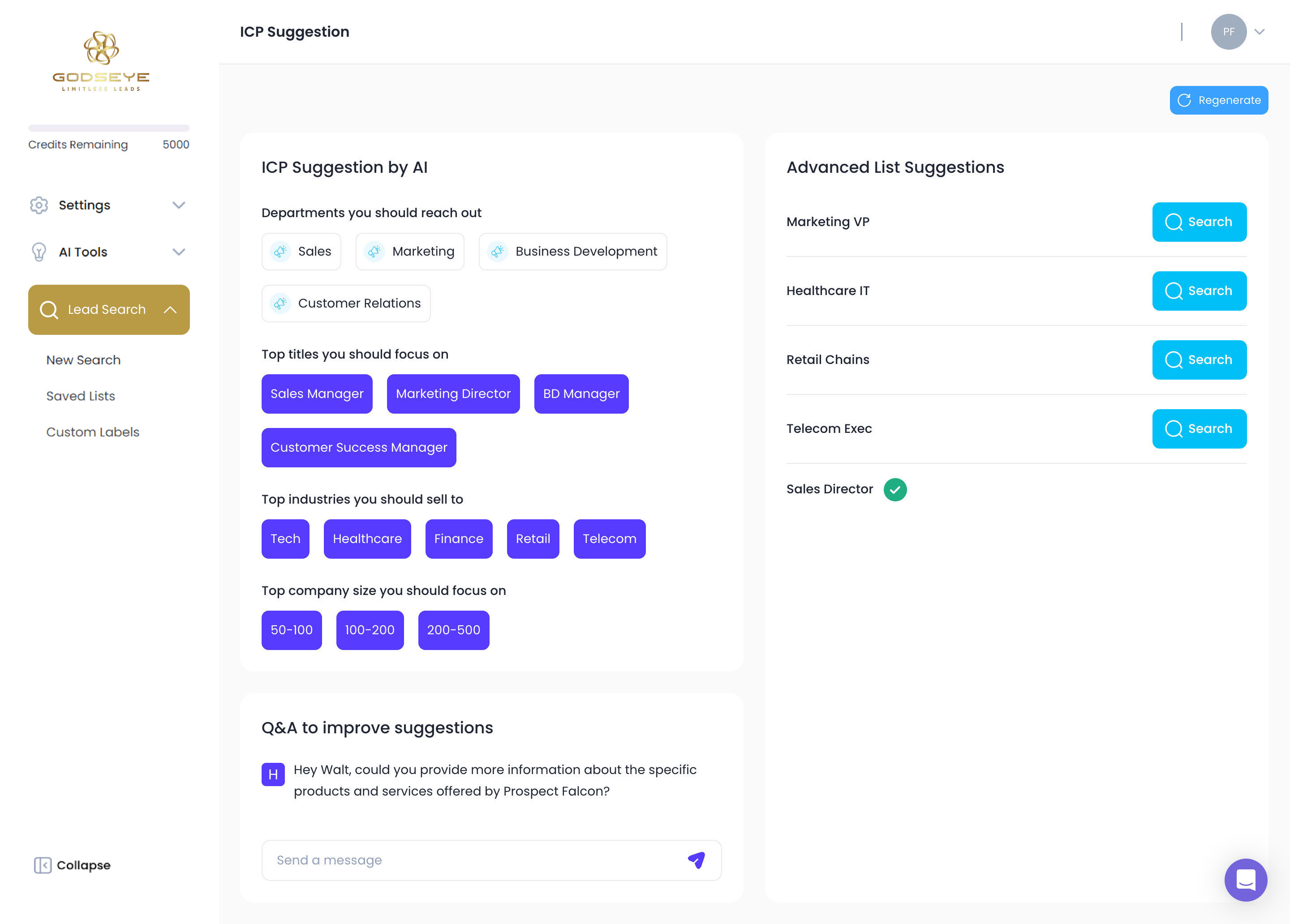Toggle the Marketing Director title chip
Viewport: 1290px width, 924px height.
(453, 394)
